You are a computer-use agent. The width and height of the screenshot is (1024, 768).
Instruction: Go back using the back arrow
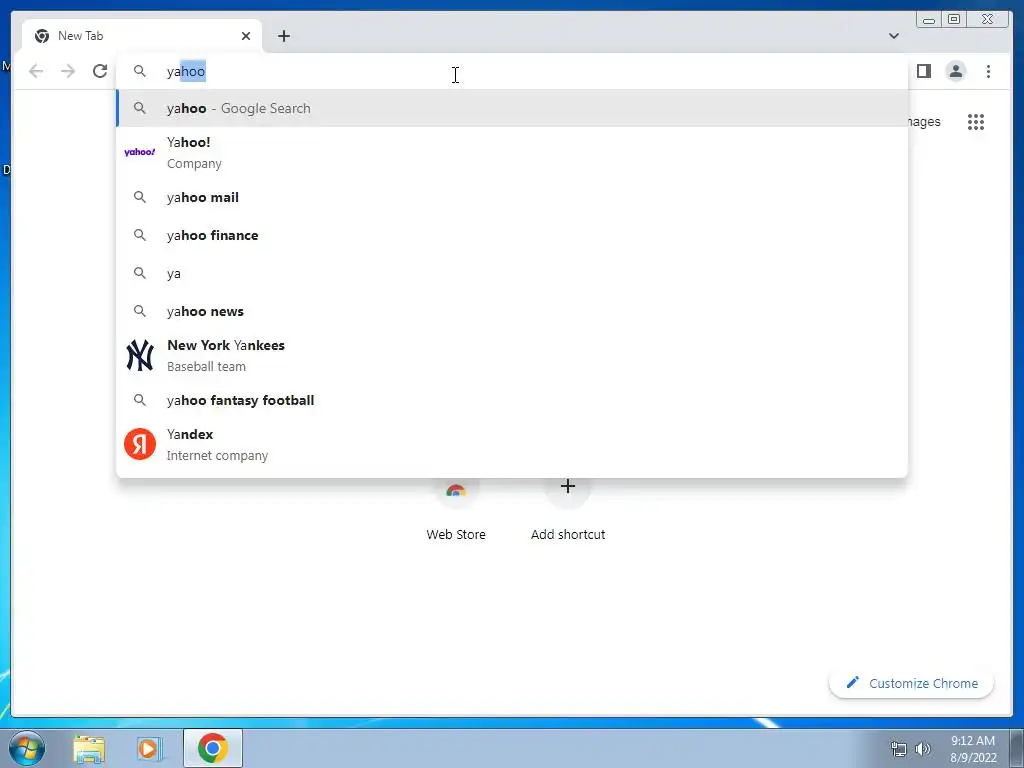36,71
